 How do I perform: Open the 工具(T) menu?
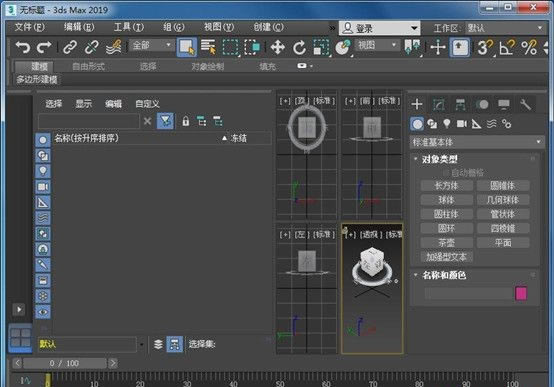[x=129, y=27]
